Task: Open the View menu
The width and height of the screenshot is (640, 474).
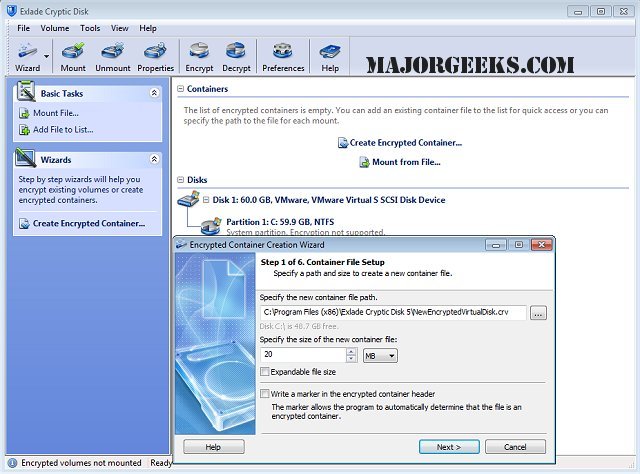Action: [120, 28]
